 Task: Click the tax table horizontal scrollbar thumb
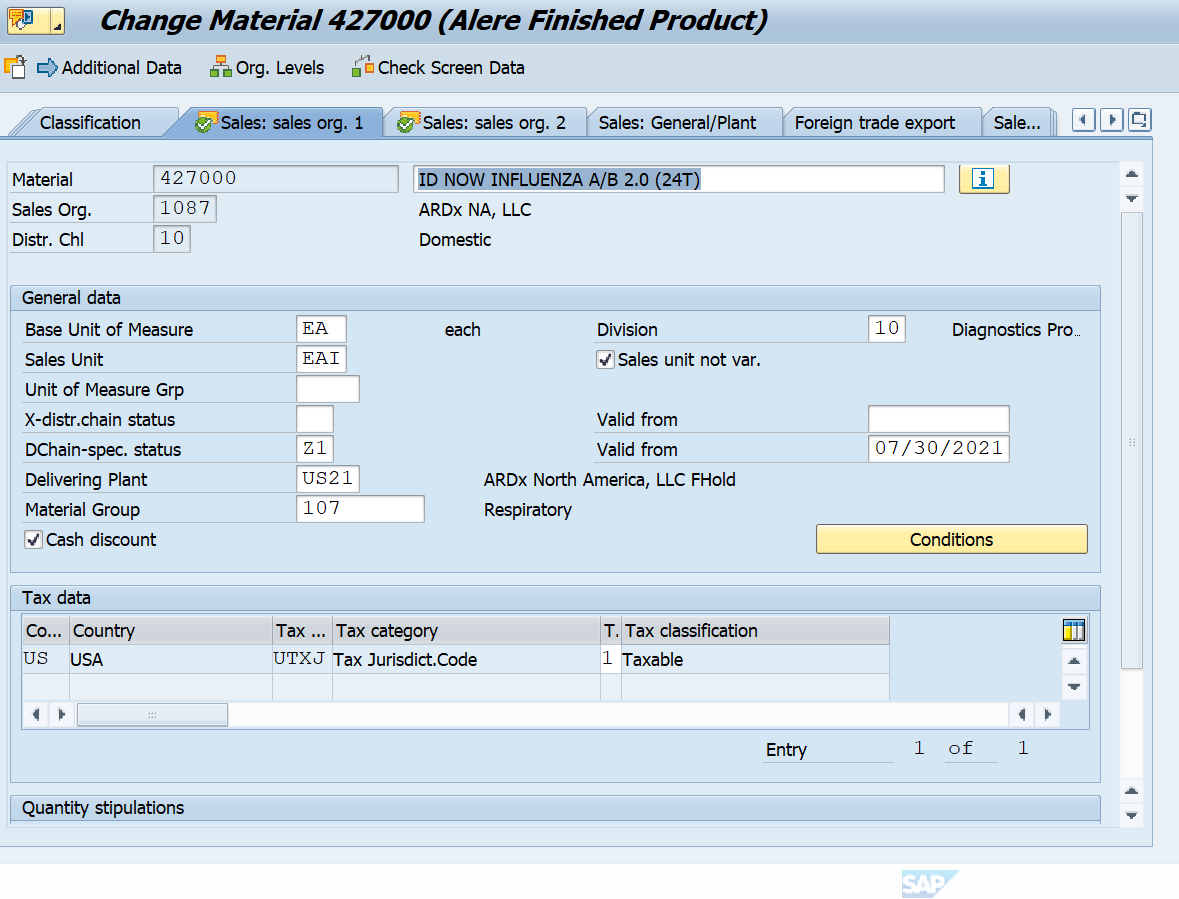point(152,715)
